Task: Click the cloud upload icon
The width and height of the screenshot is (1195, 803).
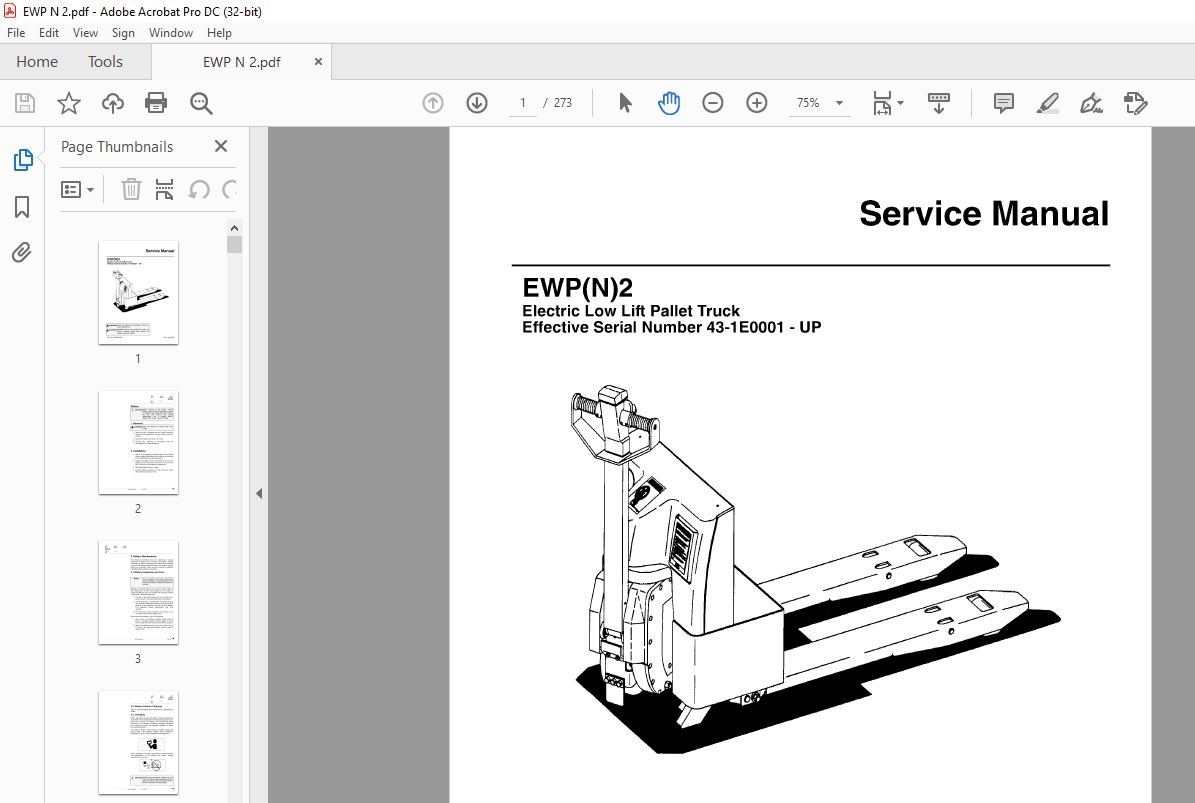Action: pos(113,103)
